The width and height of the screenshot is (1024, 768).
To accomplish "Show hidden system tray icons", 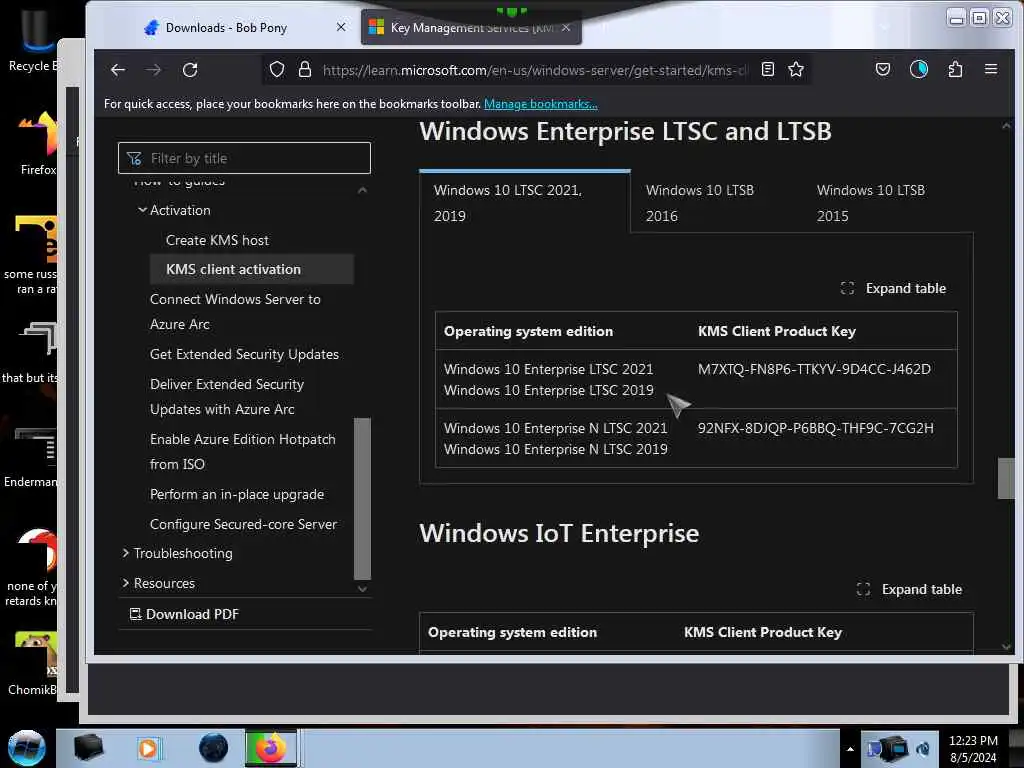I will coord(850,749).
